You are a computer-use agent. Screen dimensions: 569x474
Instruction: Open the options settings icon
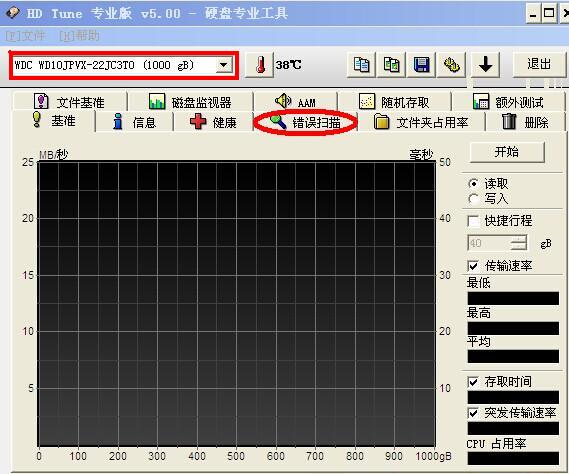click(451, 65)
